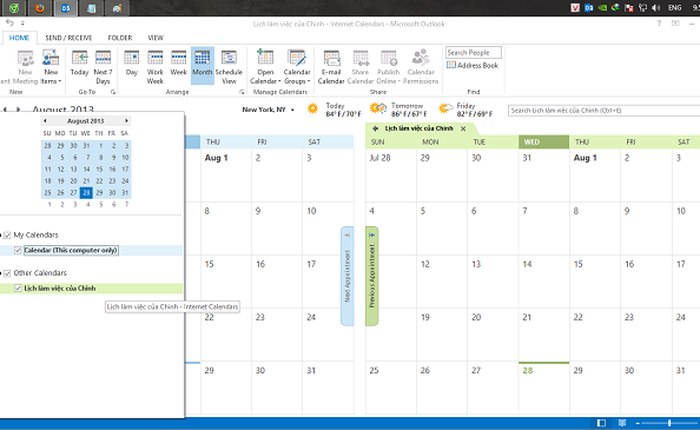This screenshot has height=430, width=700.
Task: Toggle the My Calendars group checkbox
Action: (7, 235)
